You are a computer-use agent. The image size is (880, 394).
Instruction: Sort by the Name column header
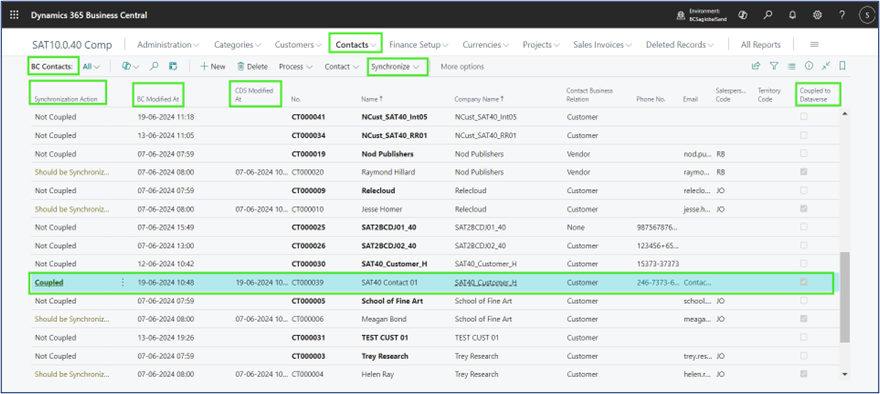tap(372, 99)
